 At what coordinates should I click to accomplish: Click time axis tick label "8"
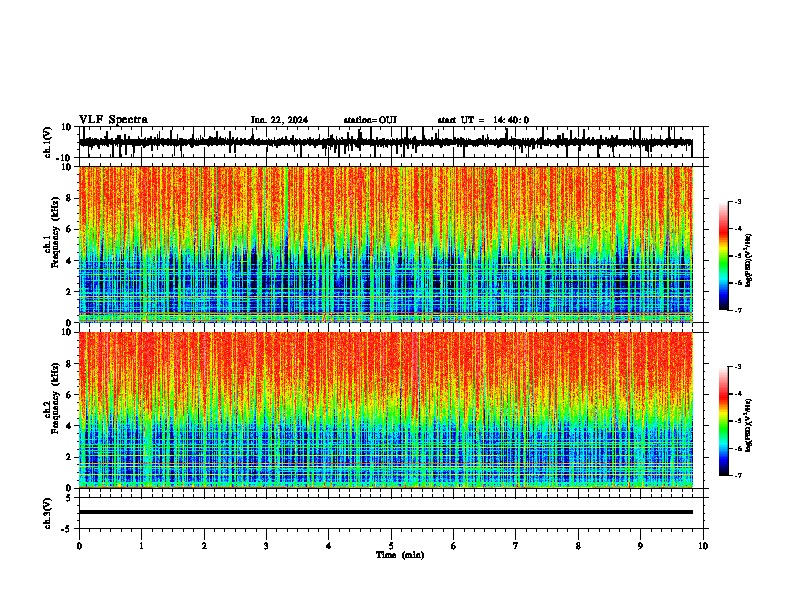pyautogui.click(x=578, y=546)
